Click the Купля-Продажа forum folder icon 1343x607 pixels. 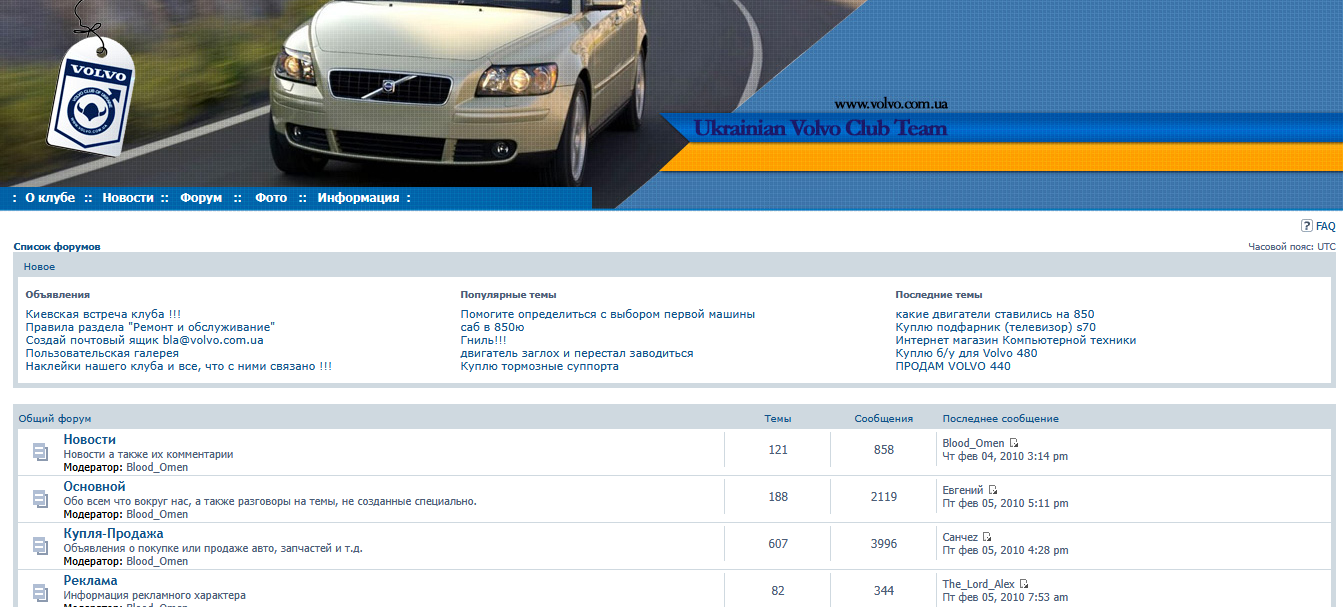40,545
